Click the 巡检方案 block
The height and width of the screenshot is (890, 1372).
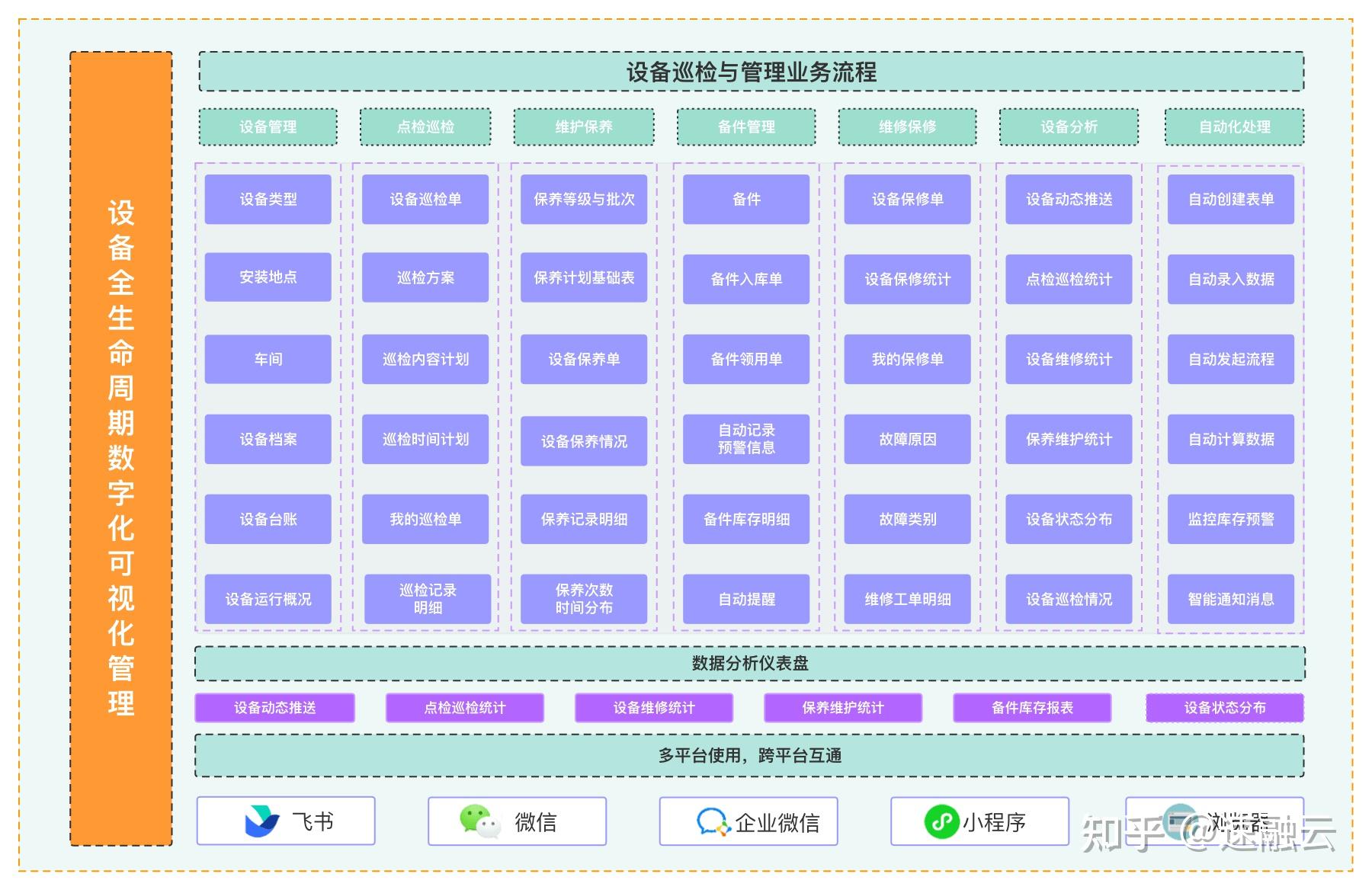425,277
